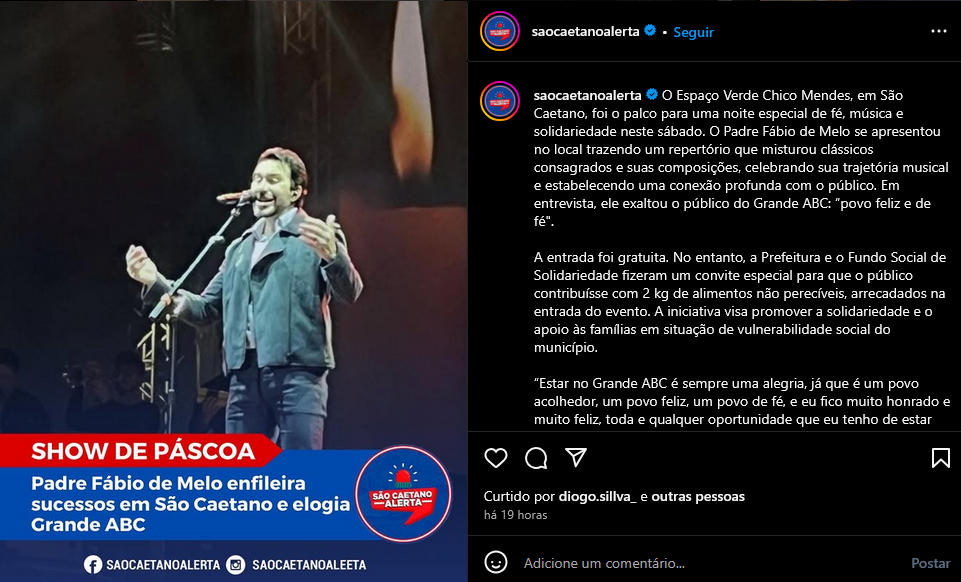The width and height of the screenshot is (961, 582).
Task: Submit comment with Postar button
Action: point(930,563)
